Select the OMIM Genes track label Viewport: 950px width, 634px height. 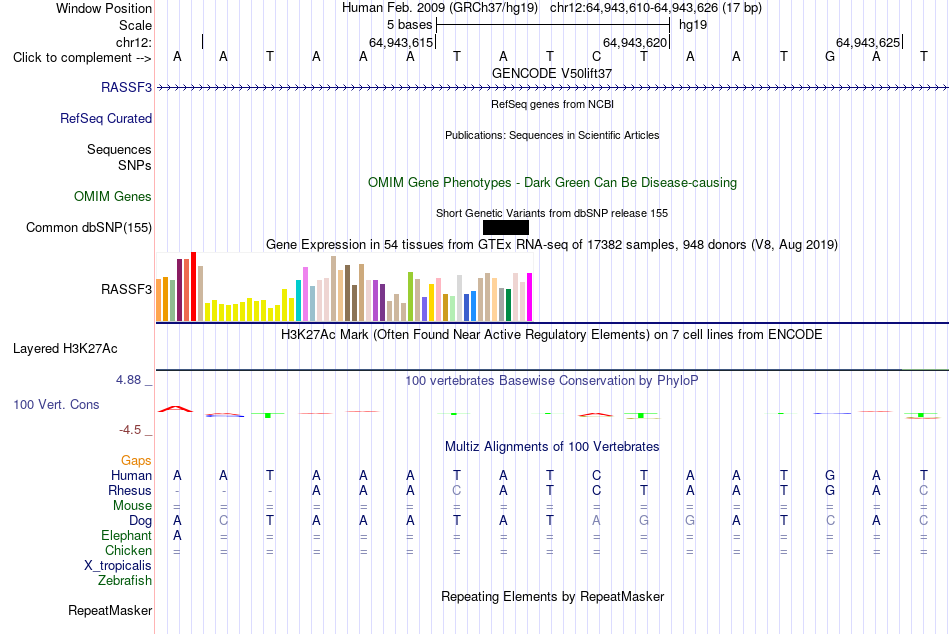113,196
